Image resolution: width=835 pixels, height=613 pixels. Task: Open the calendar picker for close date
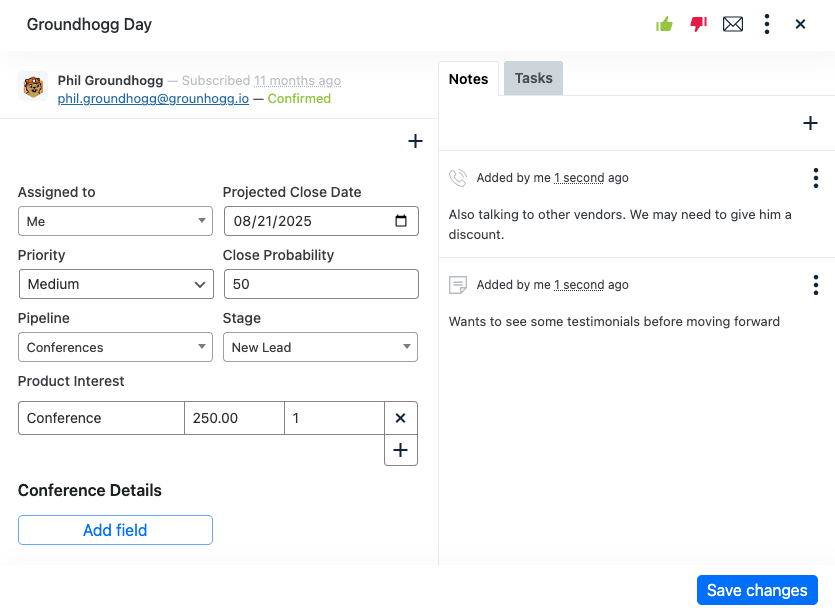[401, 221]
